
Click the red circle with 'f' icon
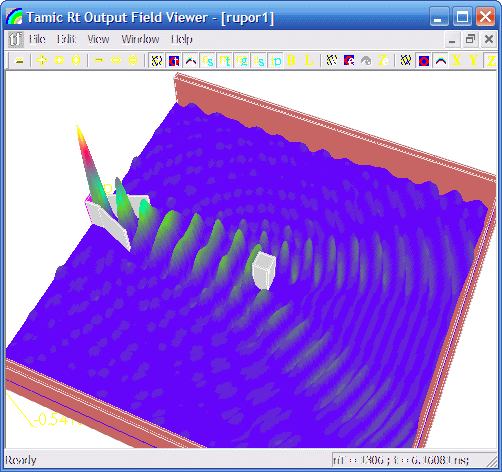pos(174,61)
